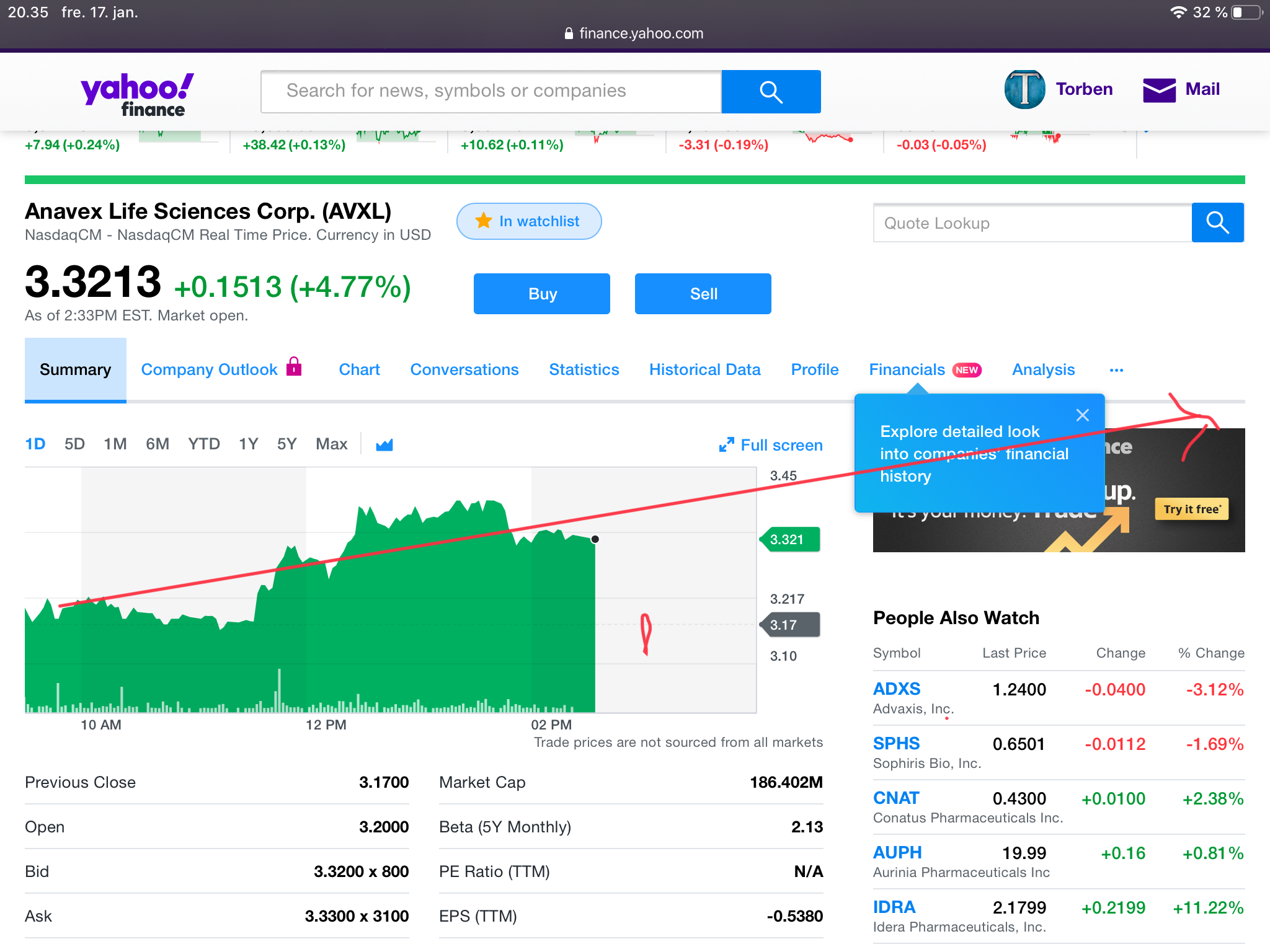Open the Chart tab

point(359,370)
